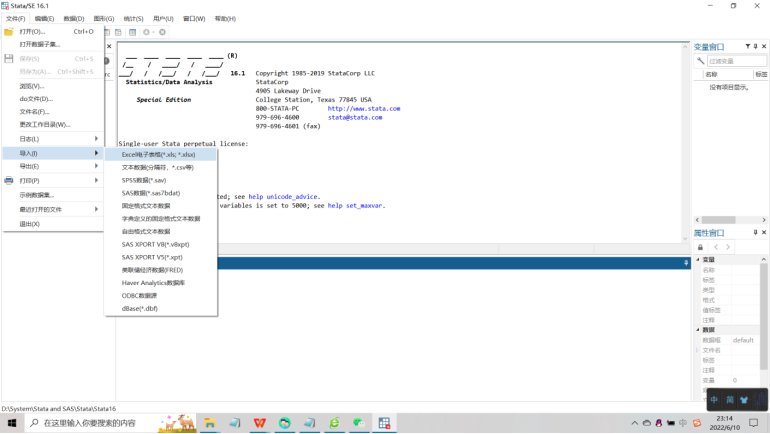Open the Stata taskbar icon
This screenshot has width=770, height=434.
click(x=384, y=423)
